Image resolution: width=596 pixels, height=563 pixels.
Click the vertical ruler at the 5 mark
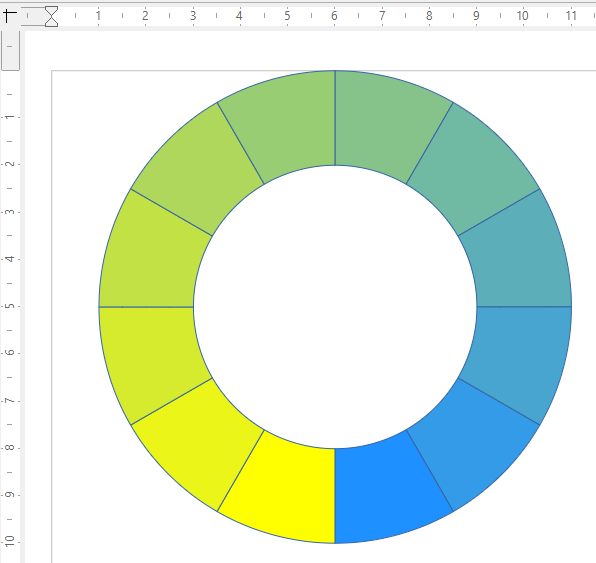(x=10, y=306)
